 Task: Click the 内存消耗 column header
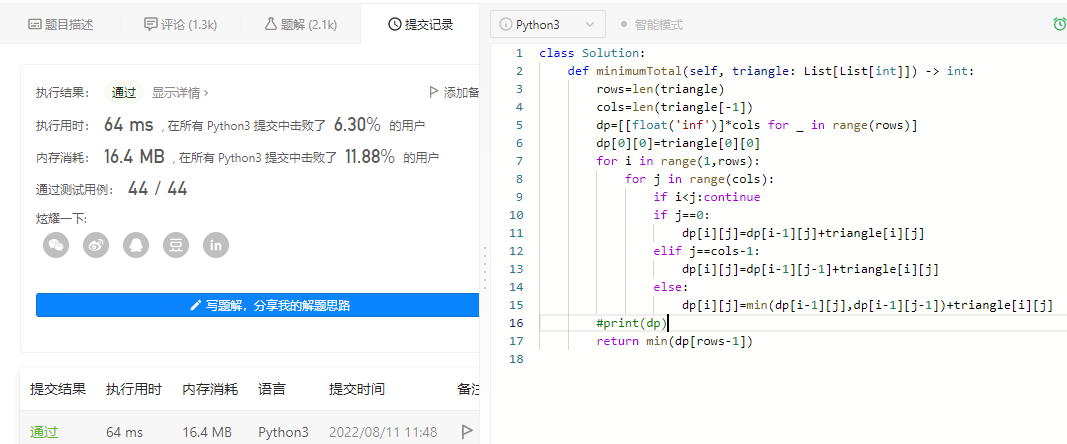210,390
